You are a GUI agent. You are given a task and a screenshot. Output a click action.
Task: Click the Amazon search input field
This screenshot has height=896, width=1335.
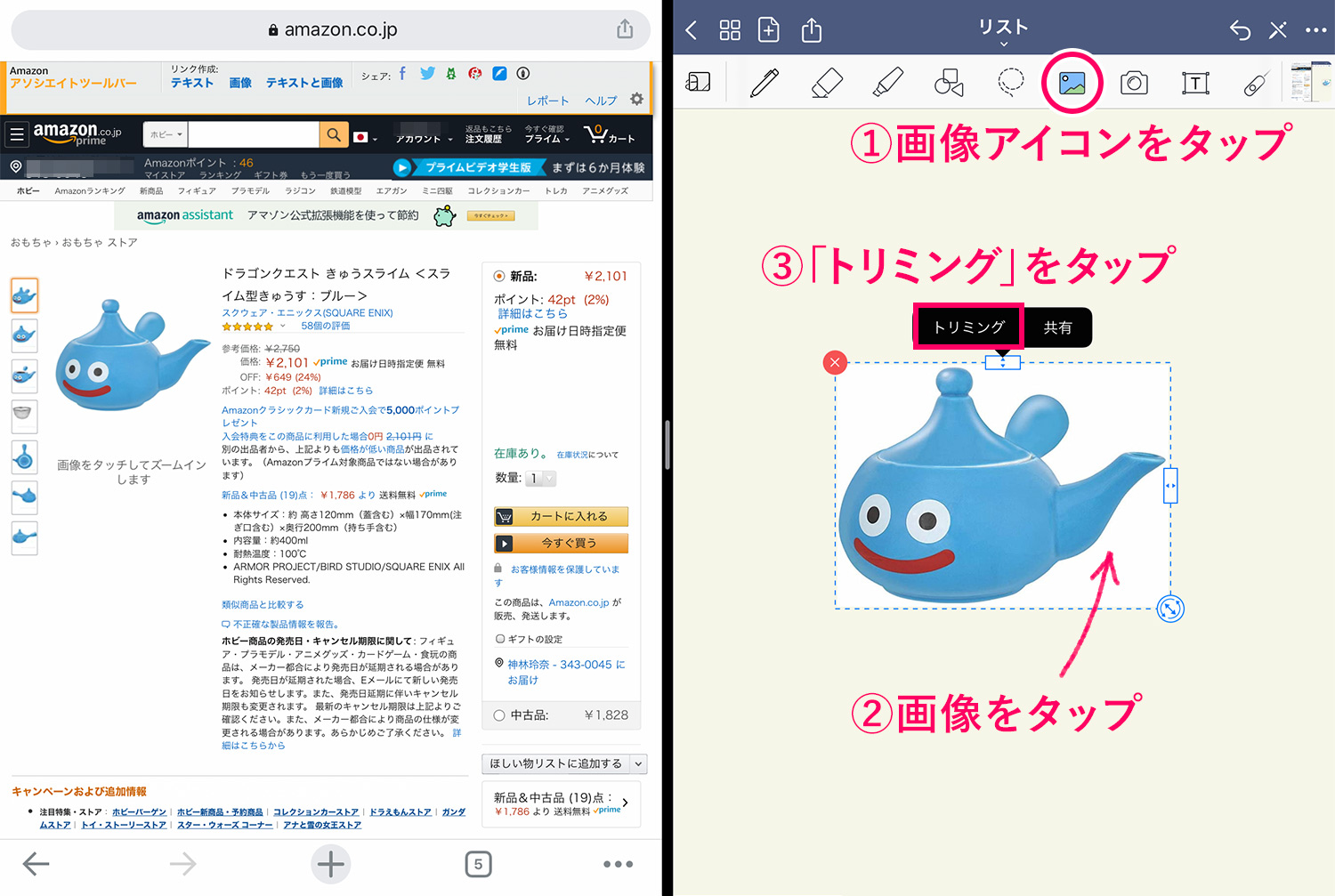coord(254,134)
